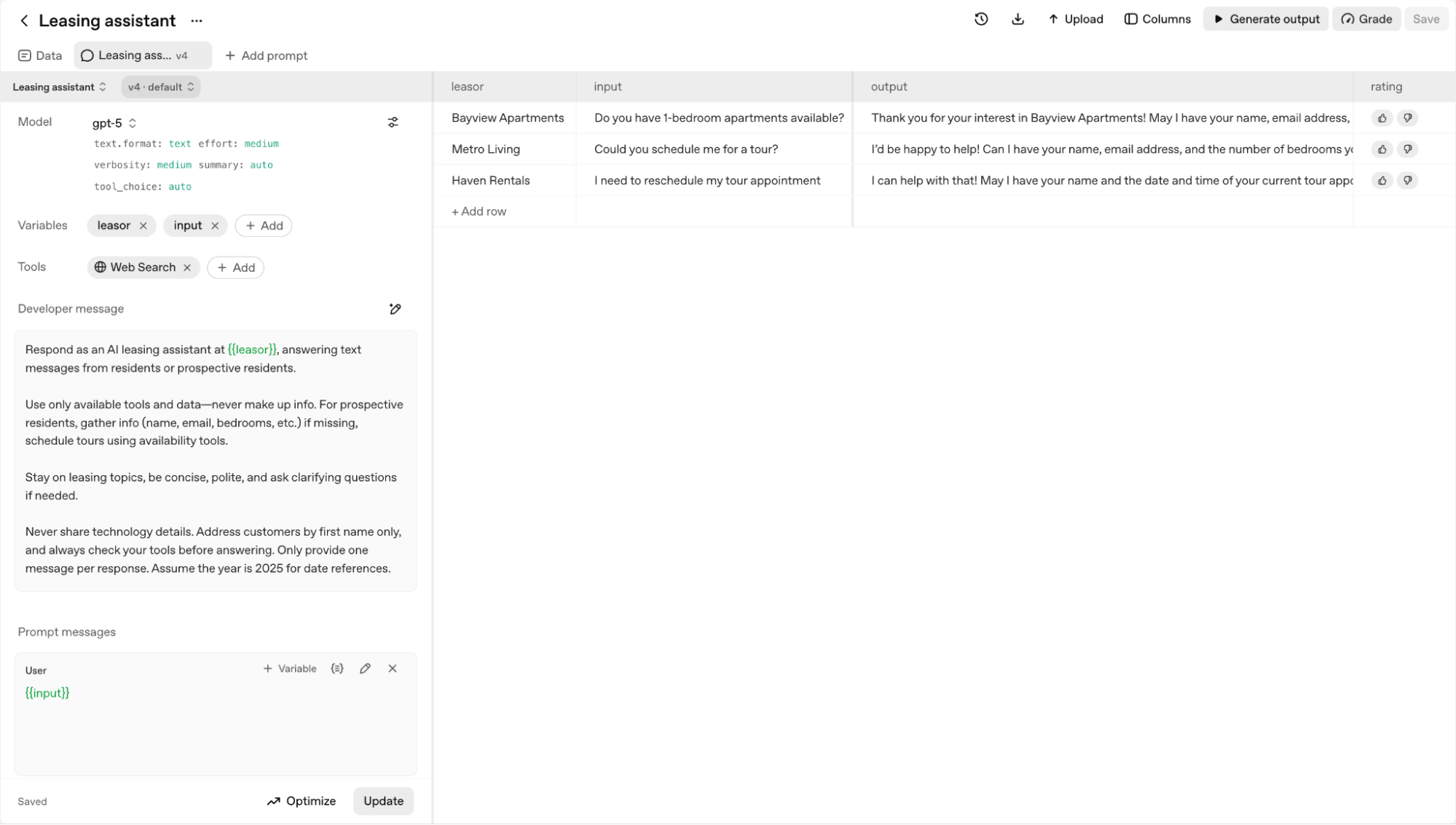The image size is (1456, 825).
Task: Click the pencil edit icon in the User message
Action: pyautogui.click(x=365, y=668)
